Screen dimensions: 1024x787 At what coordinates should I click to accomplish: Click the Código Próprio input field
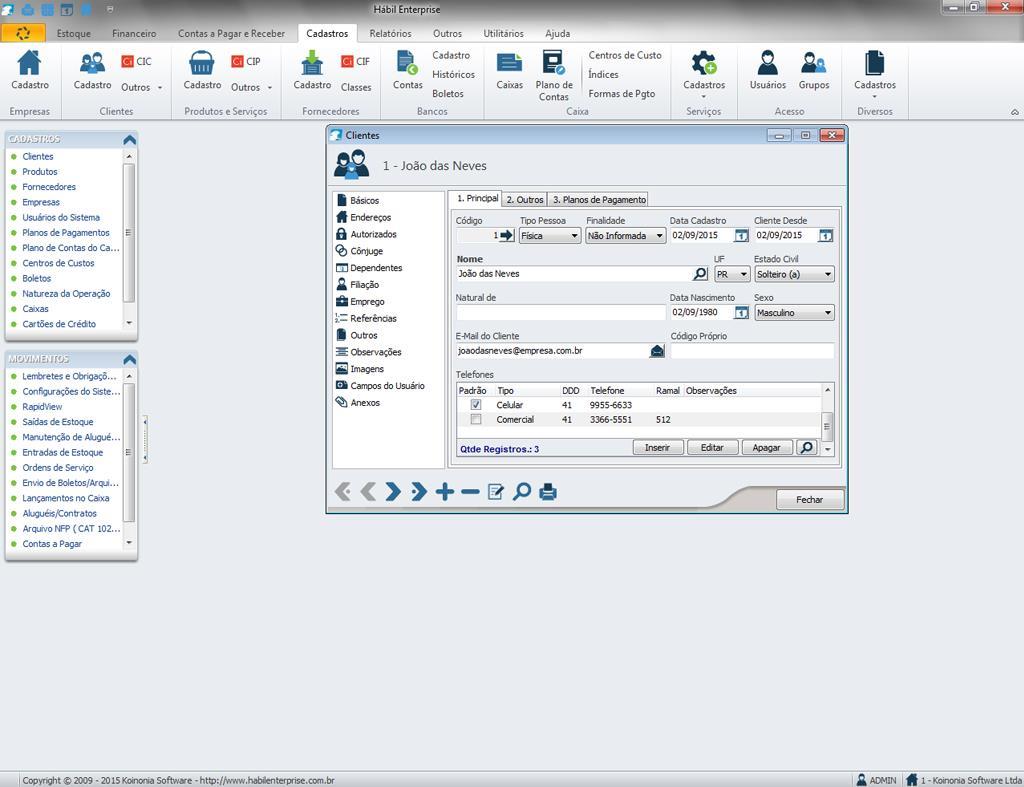(x=752, y=351)
